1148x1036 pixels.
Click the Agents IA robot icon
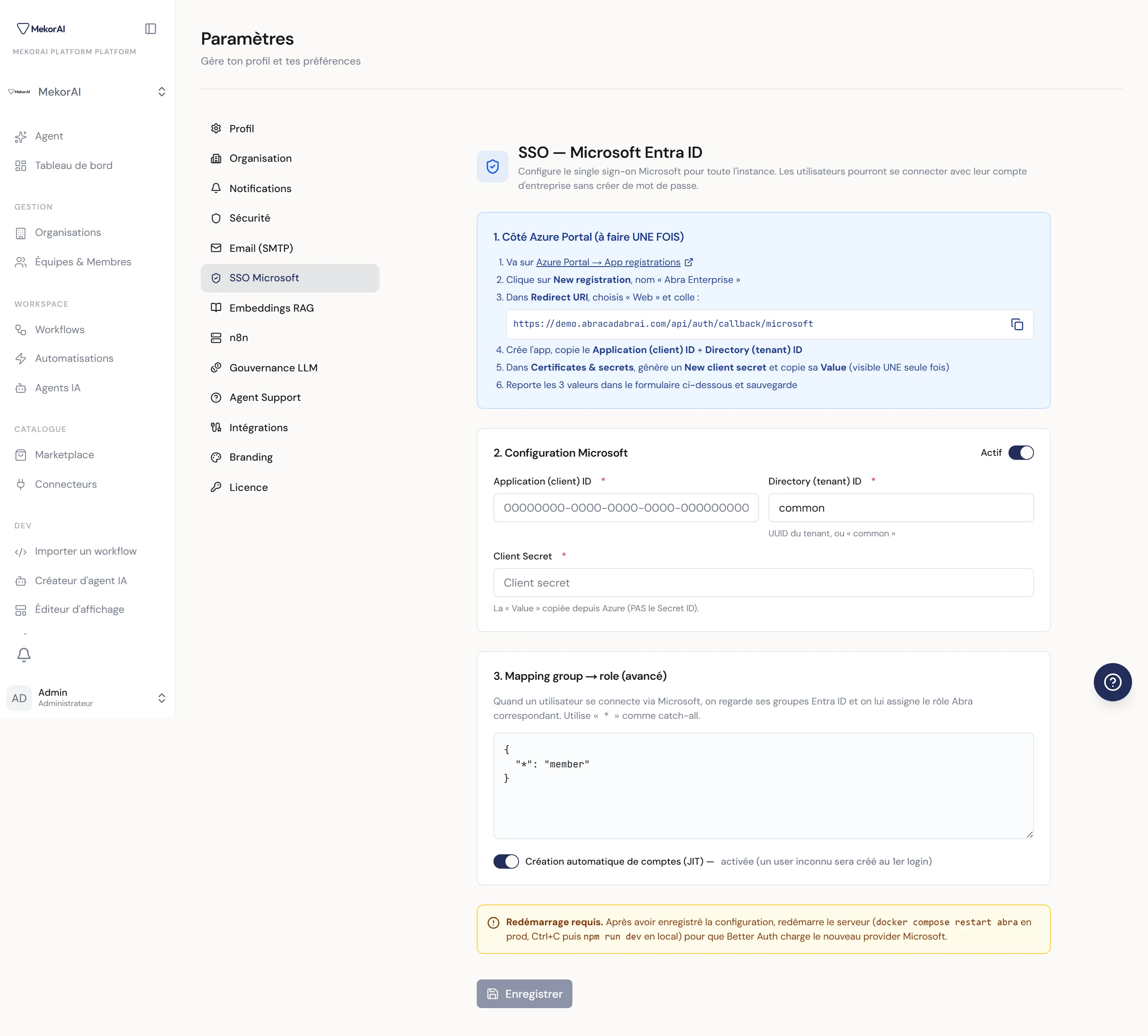point(21,388)
